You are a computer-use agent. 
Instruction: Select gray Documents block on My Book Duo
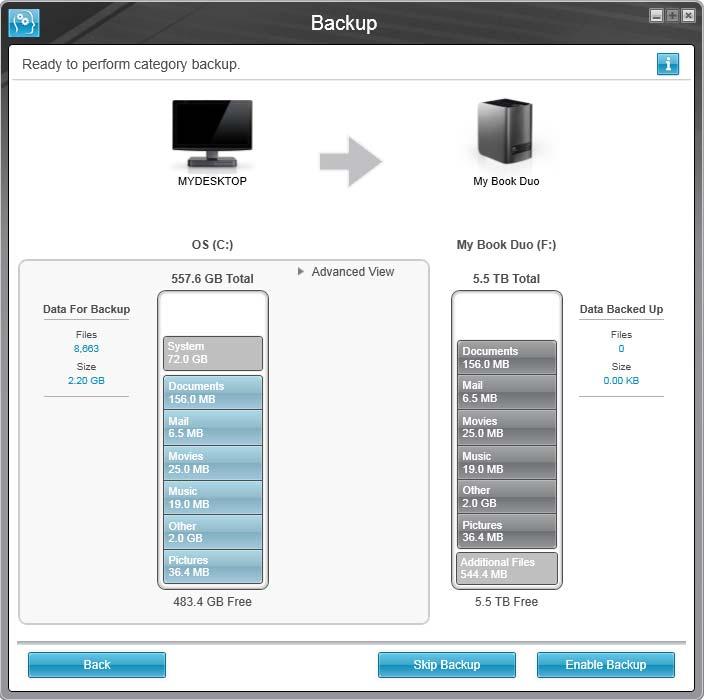click(x=506, y=357)
